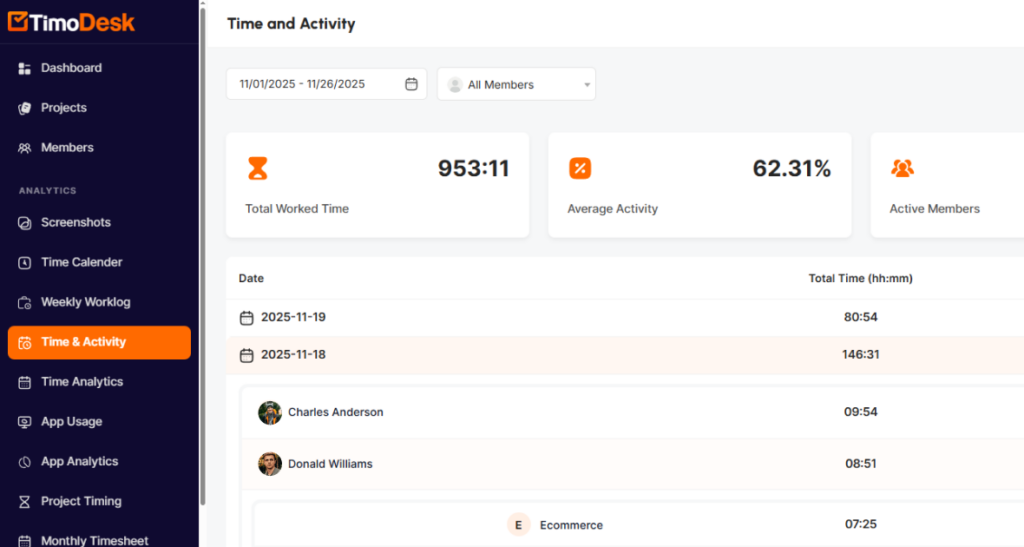
Task: Collapse the 2025-11-18 date row
Action: (625, 355)
